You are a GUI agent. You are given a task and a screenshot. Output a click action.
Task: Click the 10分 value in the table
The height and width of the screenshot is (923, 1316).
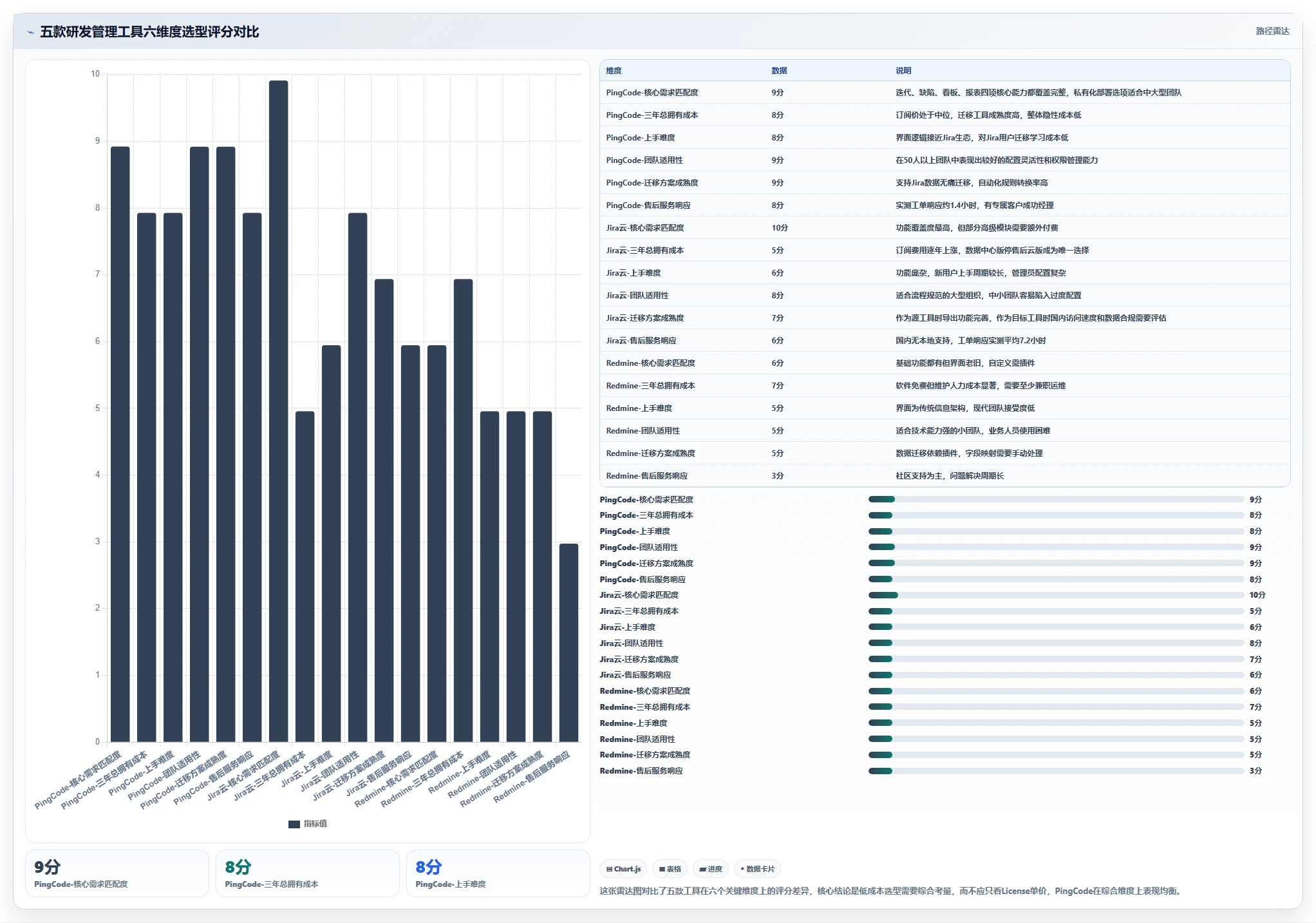point(780,228)
